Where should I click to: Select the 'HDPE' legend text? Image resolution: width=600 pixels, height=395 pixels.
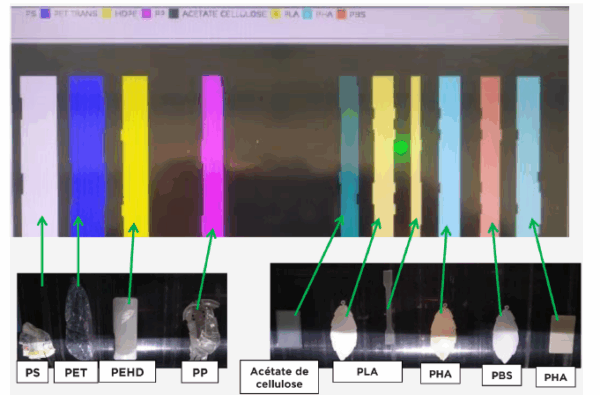(x=126, y=14)
